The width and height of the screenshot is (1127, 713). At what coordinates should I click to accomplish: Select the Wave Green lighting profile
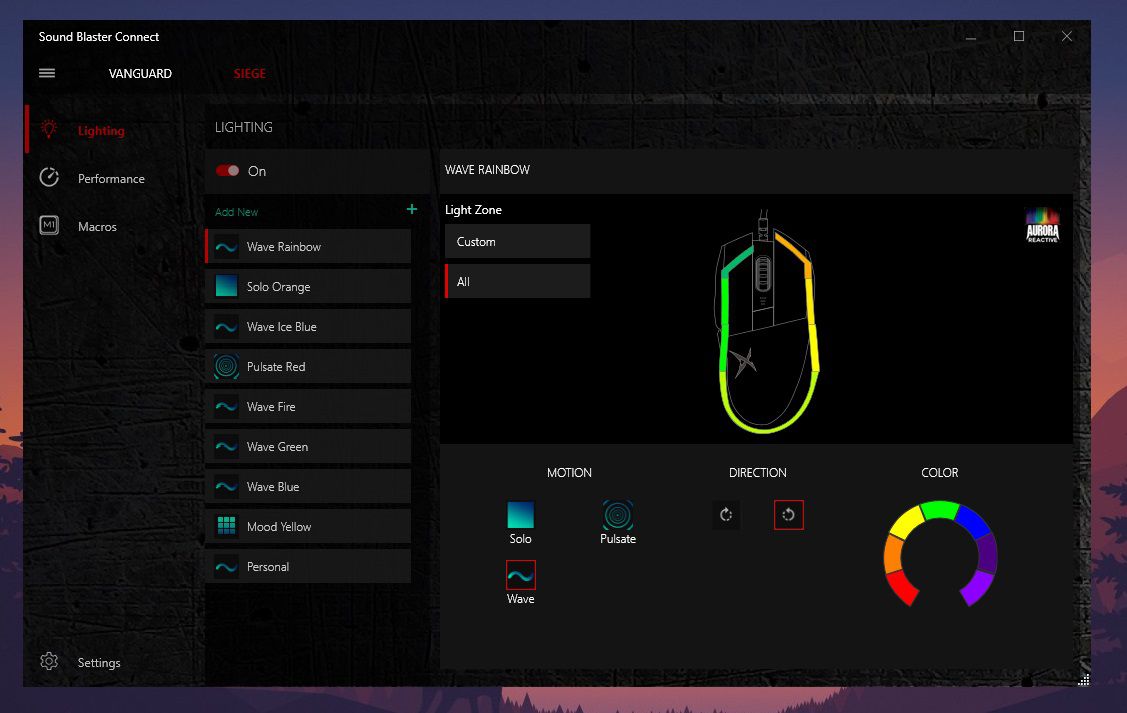pos(308,446)
